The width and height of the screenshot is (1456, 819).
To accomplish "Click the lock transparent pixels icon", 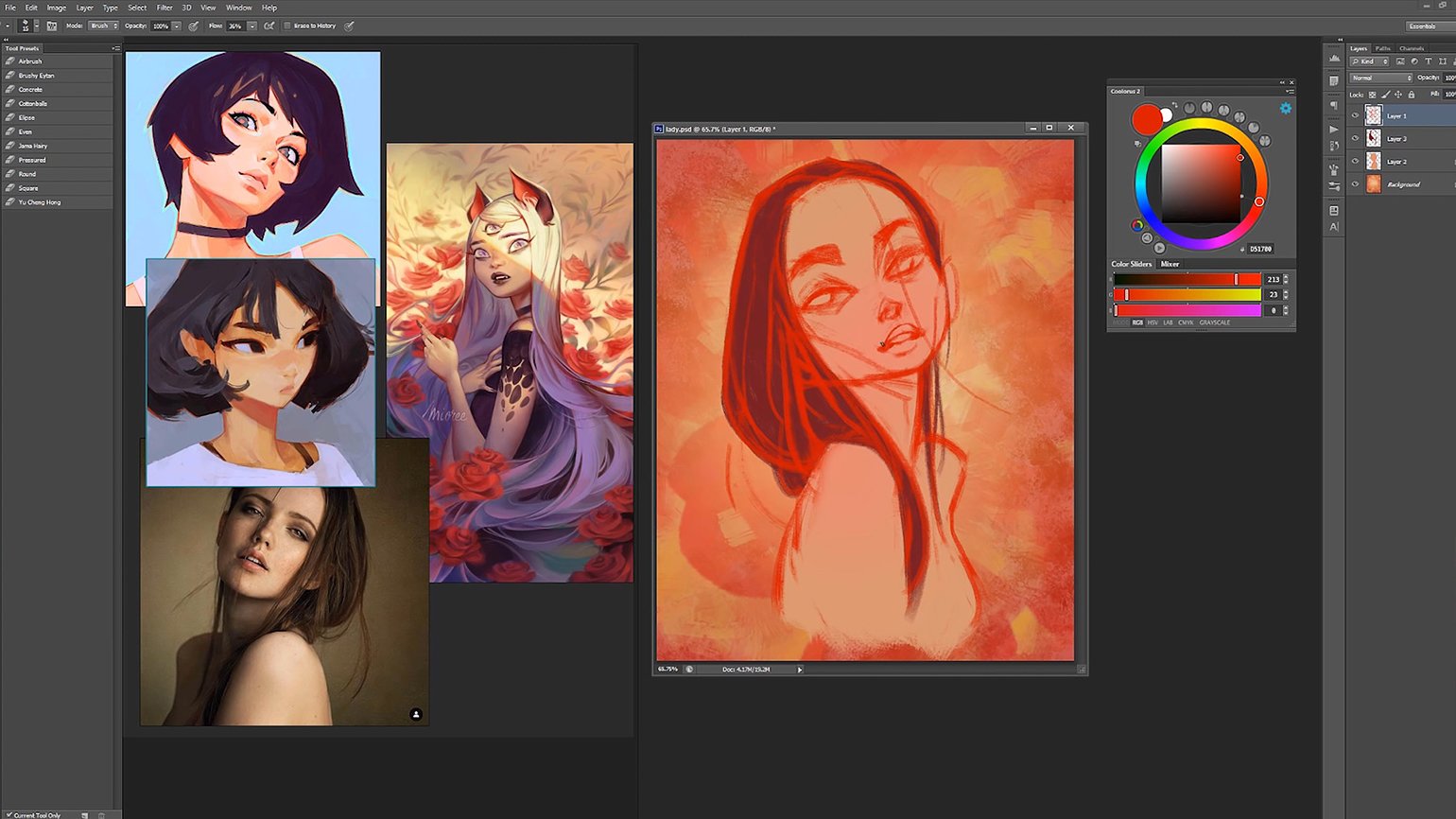I will pos(1373,95).
